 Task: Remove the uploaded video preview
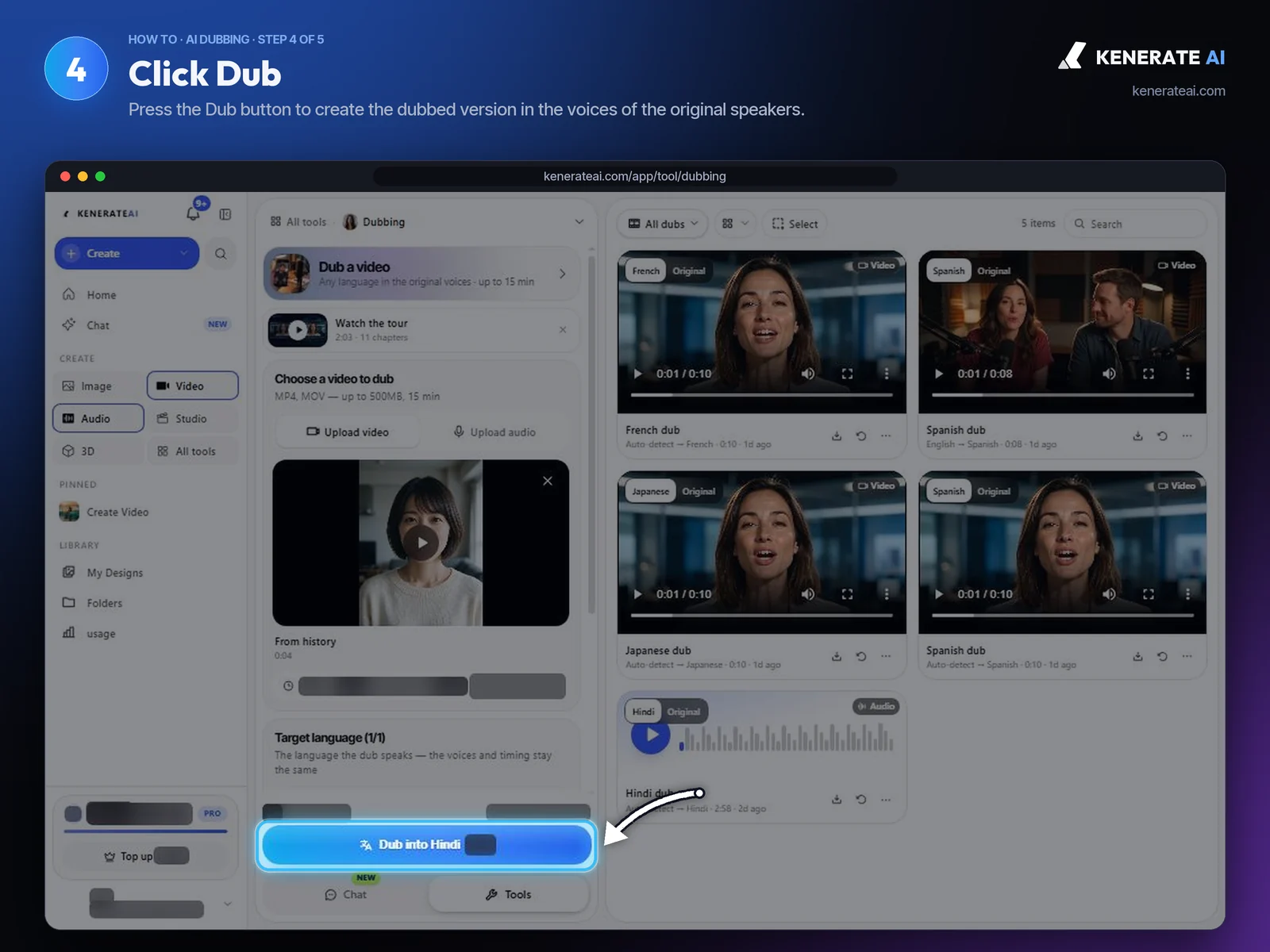pos(548,481)
